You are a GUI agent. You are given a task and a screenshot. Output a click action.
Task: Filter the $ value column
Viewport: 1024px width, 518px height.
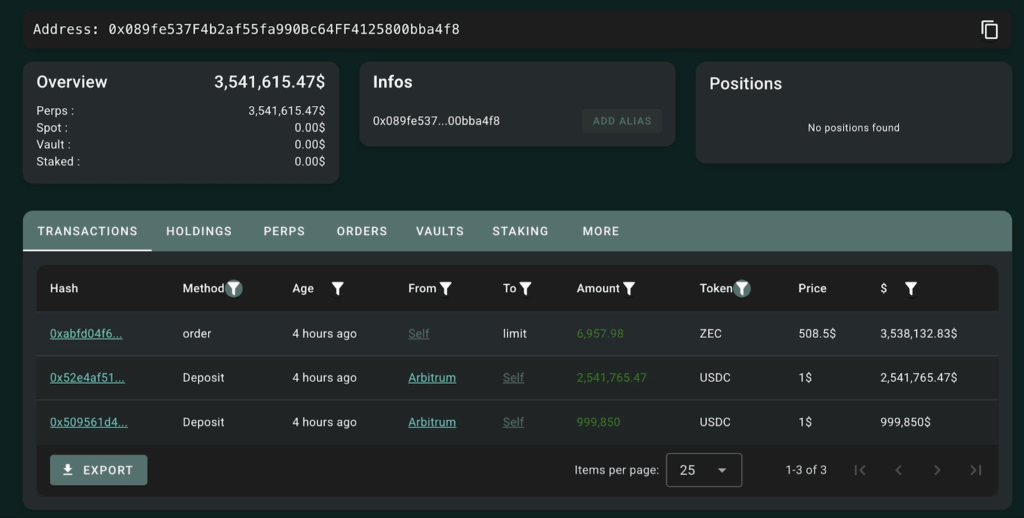click(x=911, y=288)
